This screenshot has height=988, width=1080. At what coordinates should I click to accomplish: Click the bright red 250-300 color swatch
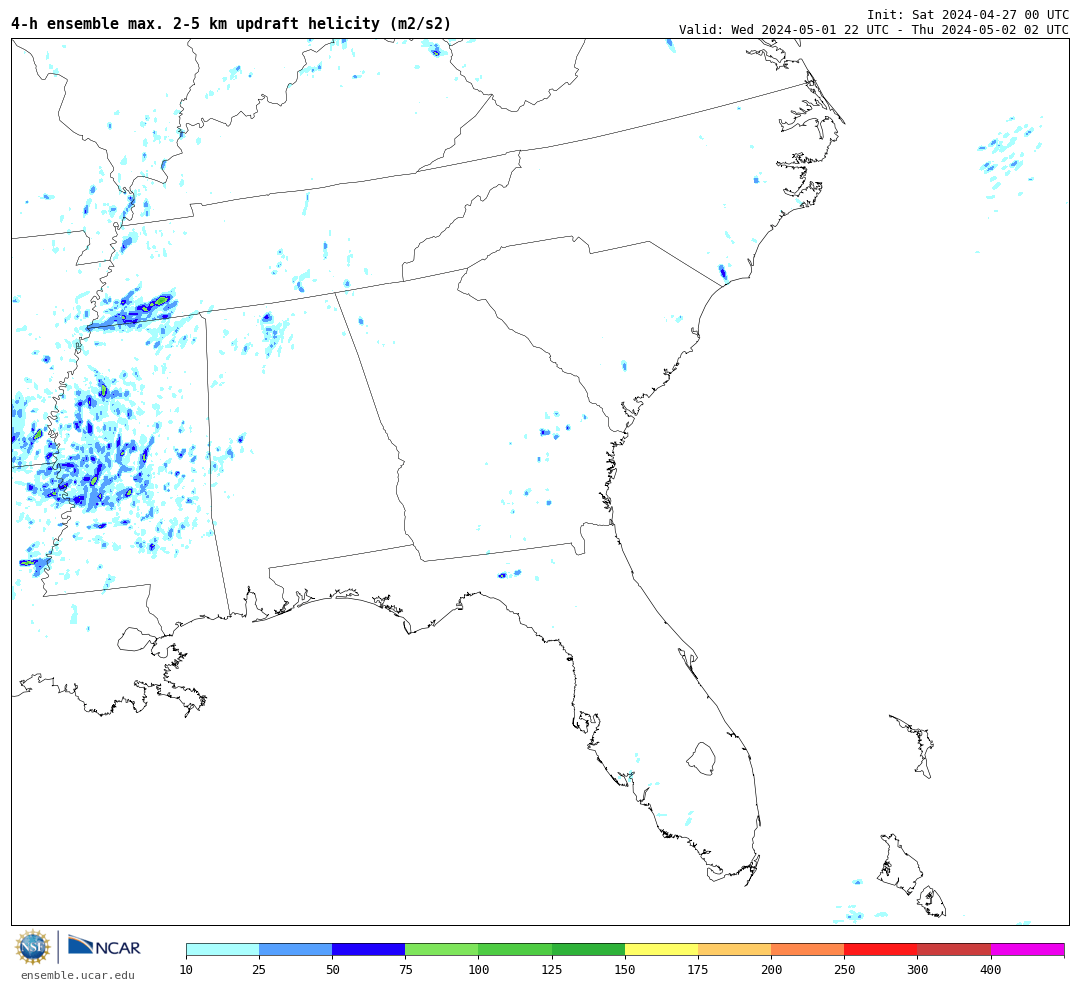[x=881, y=949]
